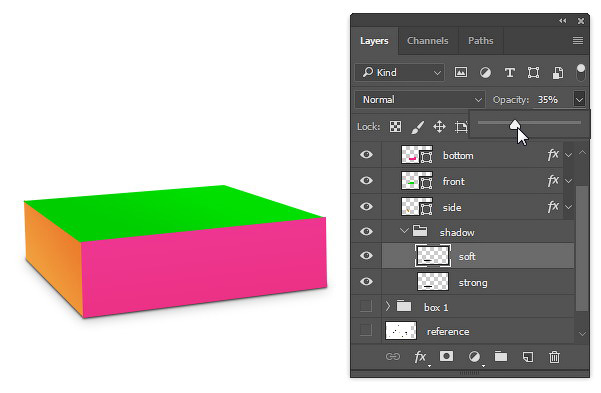This screenshot has width=601, height=393.
Task: Lock artboard nesting icon
Action: tap(461, 127)
